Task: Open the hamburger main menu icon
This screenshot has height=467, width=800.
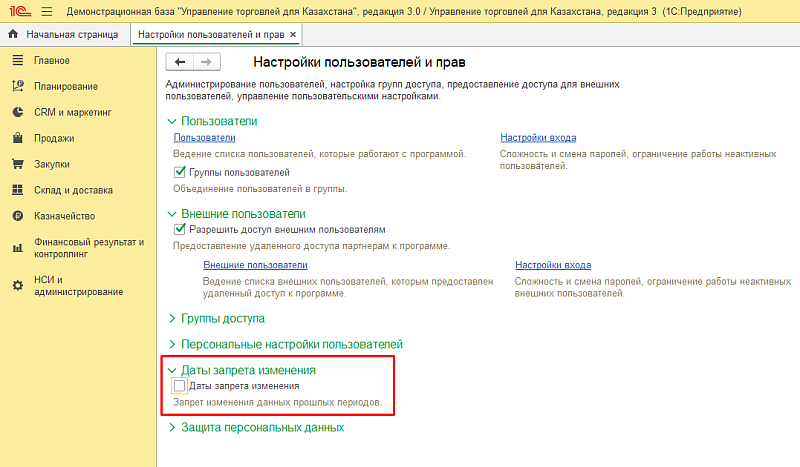Action: [46, 10]
